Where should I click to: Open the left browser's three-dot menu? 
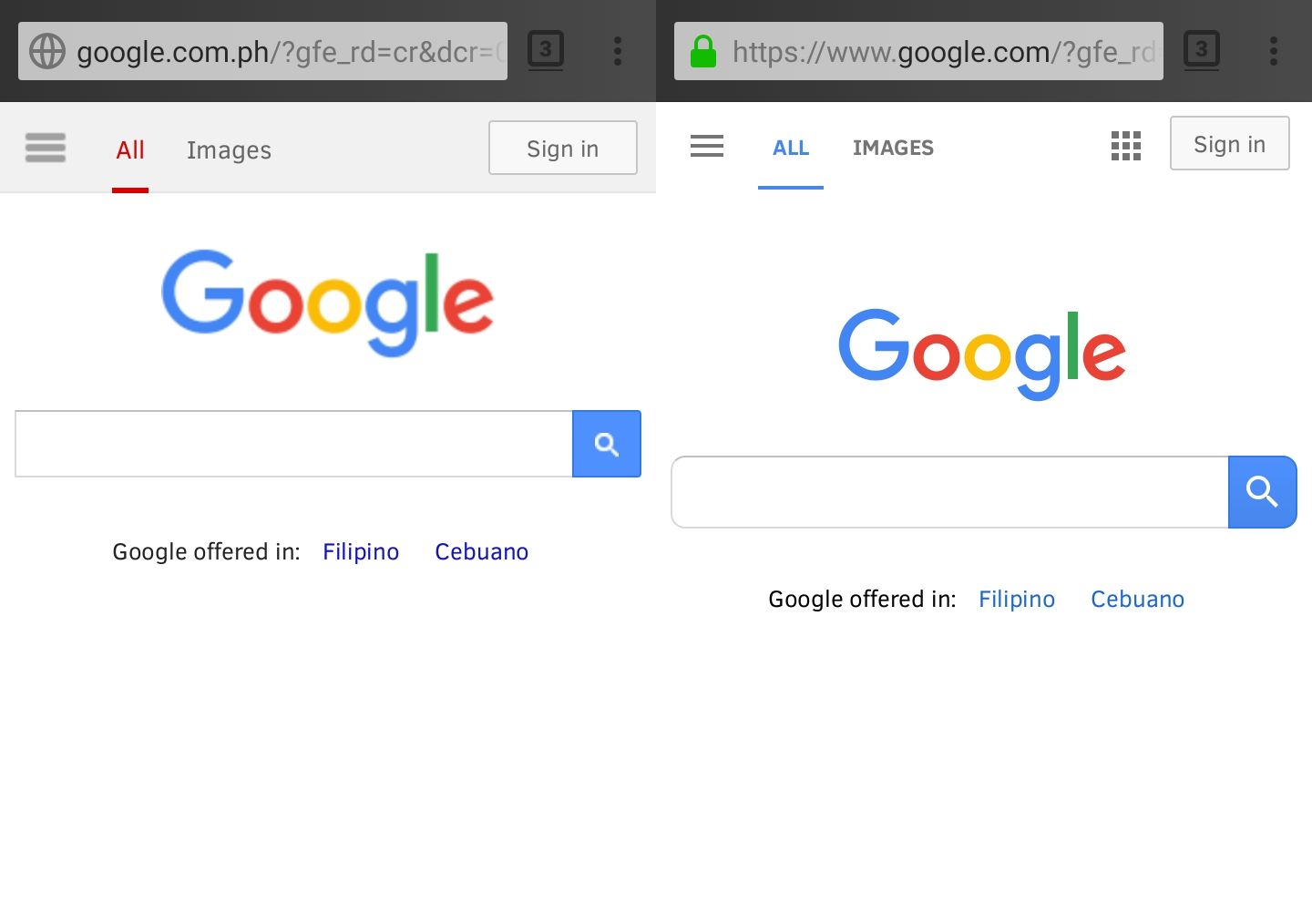click(x=618, y=51)
